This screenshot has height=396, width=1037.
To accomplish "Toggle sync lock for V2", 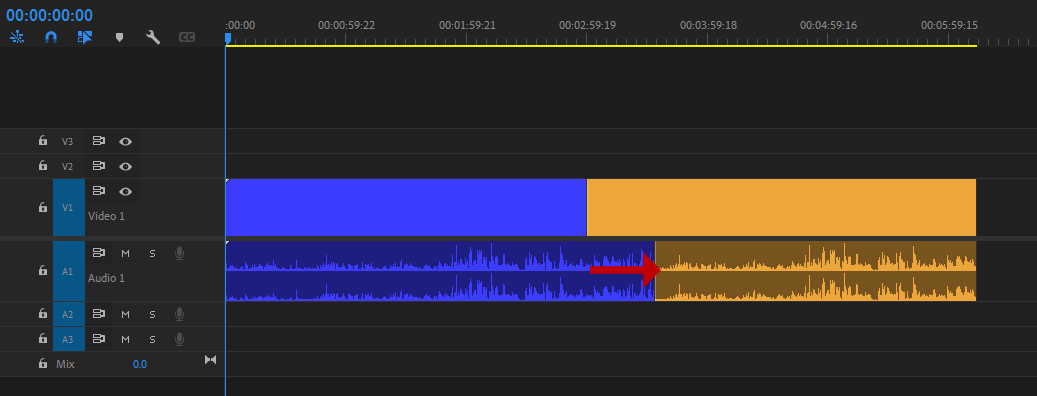I will tap(99, 165).
